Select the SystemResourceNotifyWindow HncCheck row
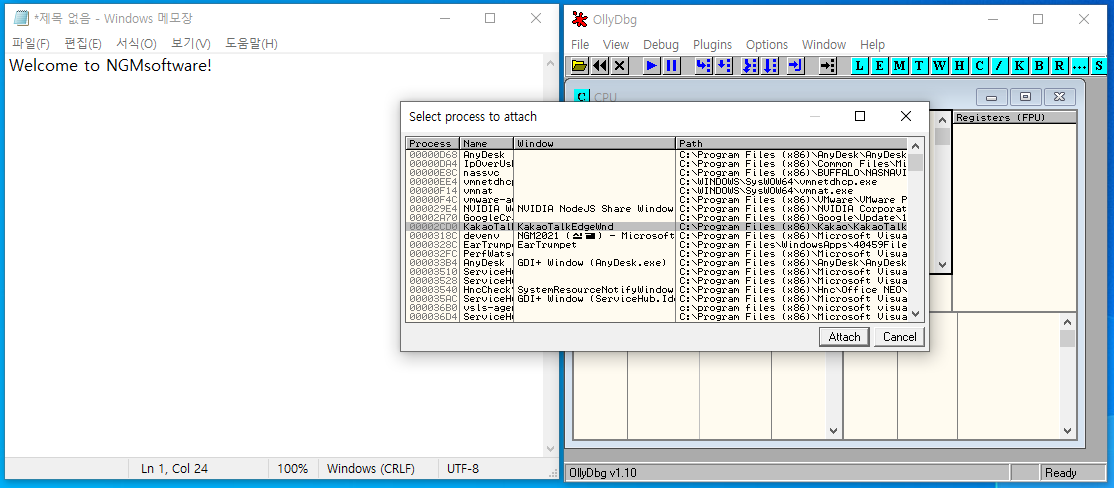 click(x=657, y=289)
